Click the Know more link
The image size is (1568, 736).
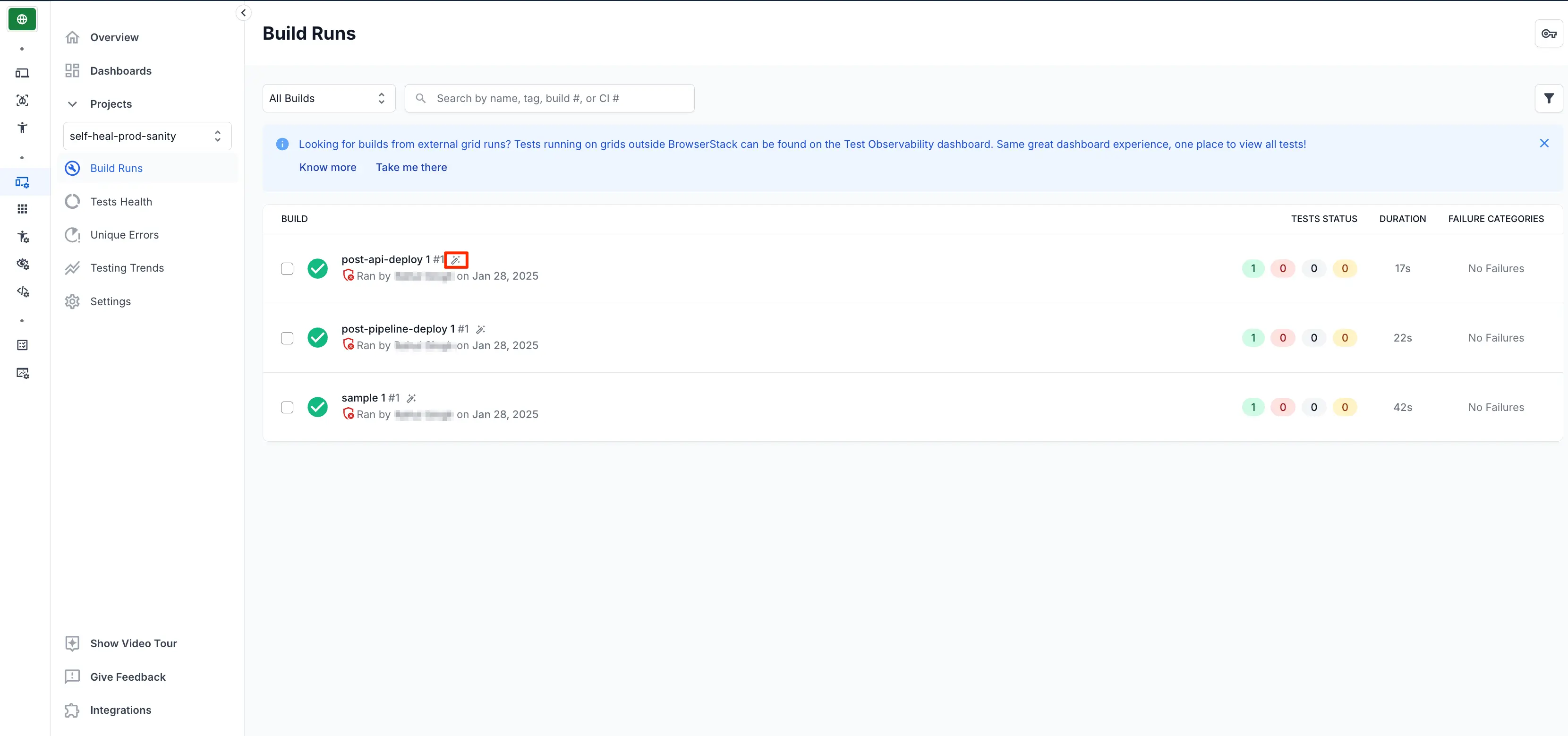327,167
